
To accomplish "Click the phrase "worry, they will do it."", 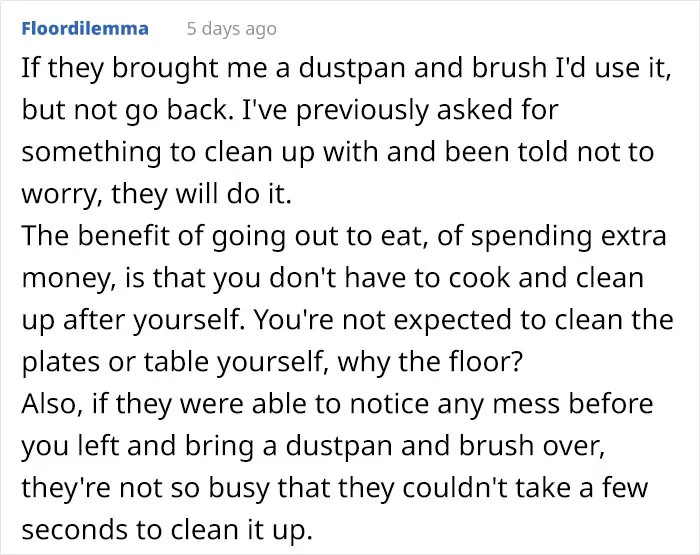I will coord(156,194).
